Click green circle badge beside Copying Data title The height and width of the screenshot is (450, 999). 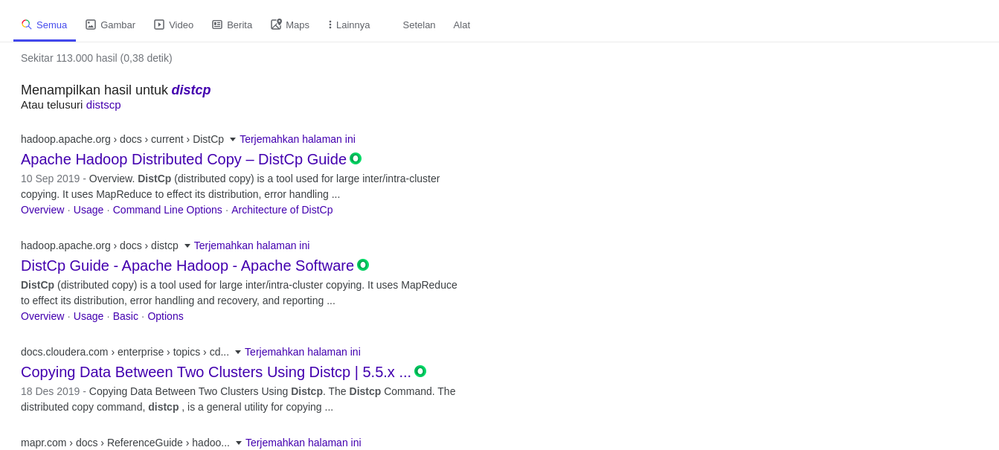click(x=420, y=371)
